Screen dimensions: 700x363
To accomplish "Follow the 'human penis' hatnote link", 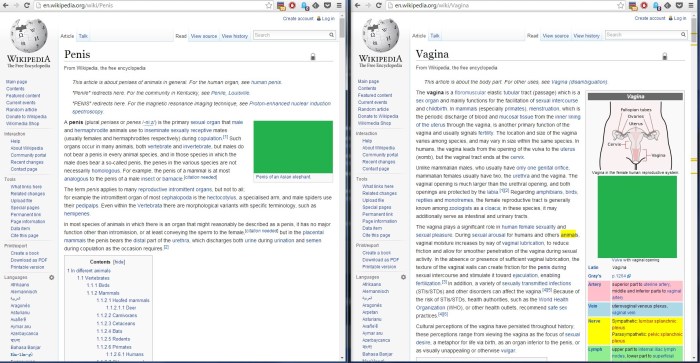I will tap(266, 82).
